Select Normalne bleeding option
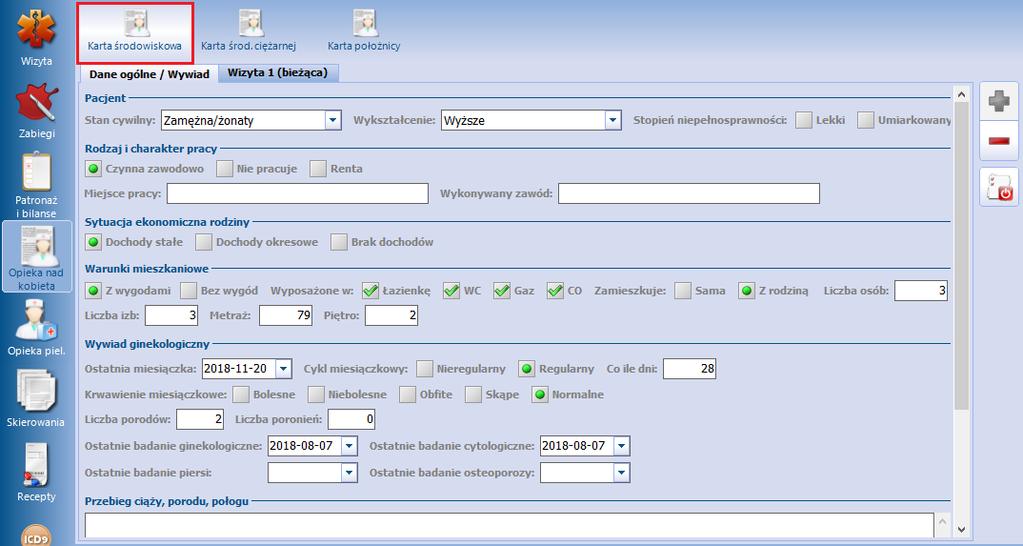Image resolution: width=1023 pixels, height=546 pixels. click(540, 394)
